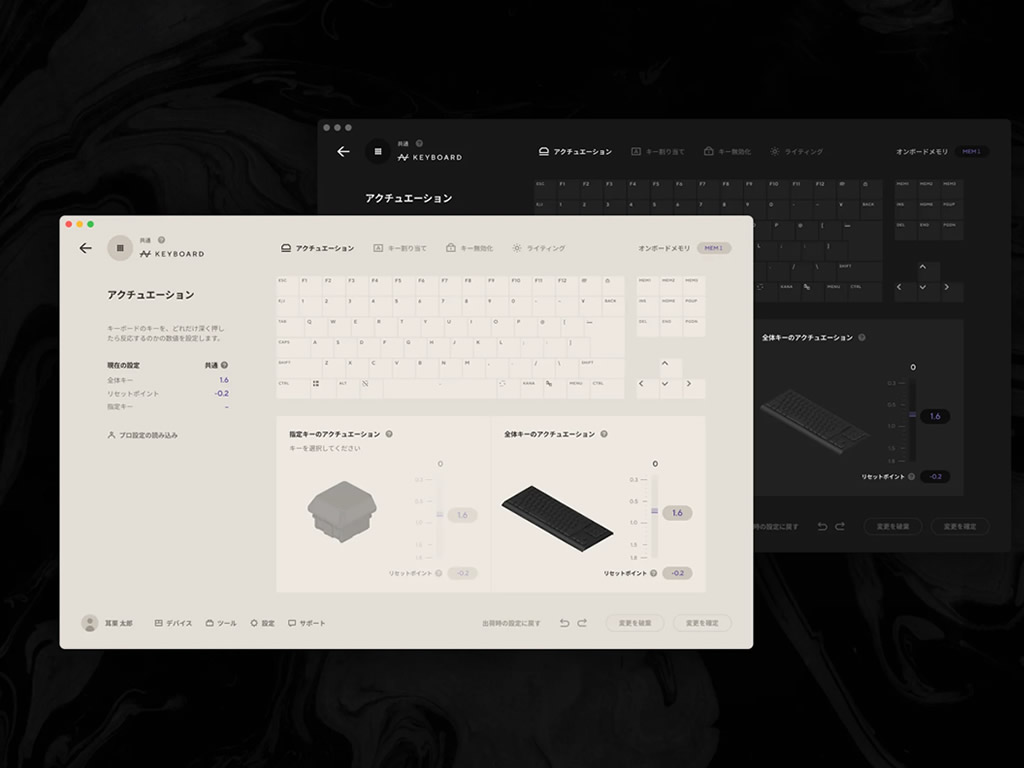Open the ツール tools section
Screen dimensions: 1024x768
221,623
